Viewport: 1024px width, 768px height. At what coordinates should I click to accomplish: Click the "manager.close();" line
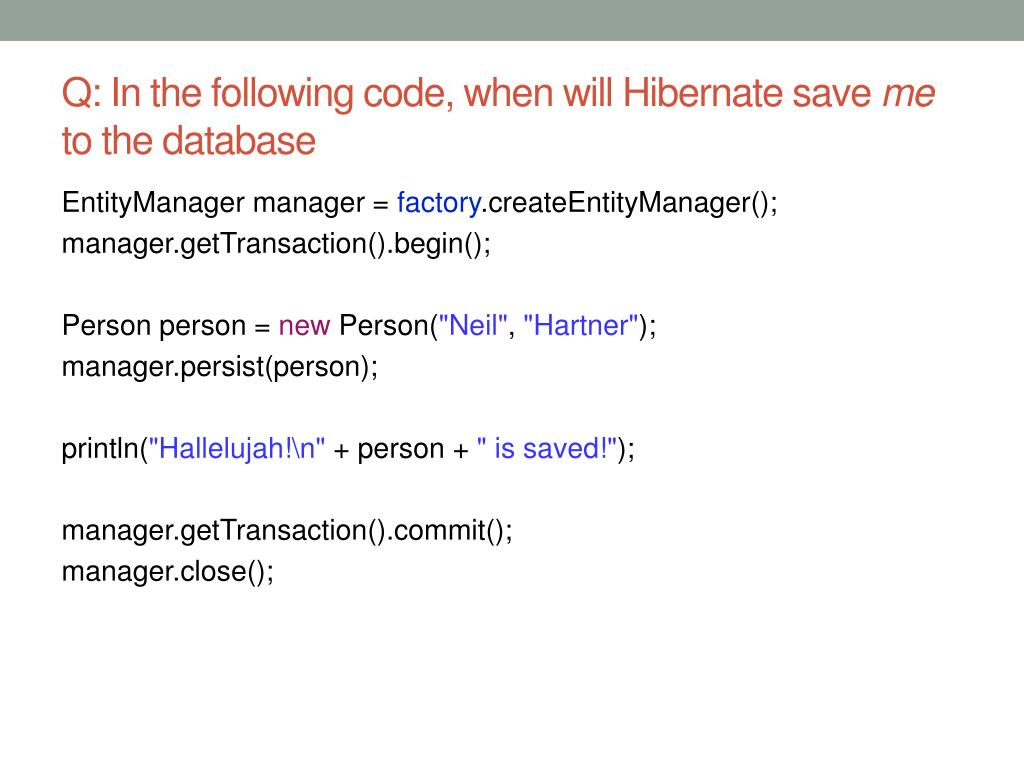click(x=167, y=571)
